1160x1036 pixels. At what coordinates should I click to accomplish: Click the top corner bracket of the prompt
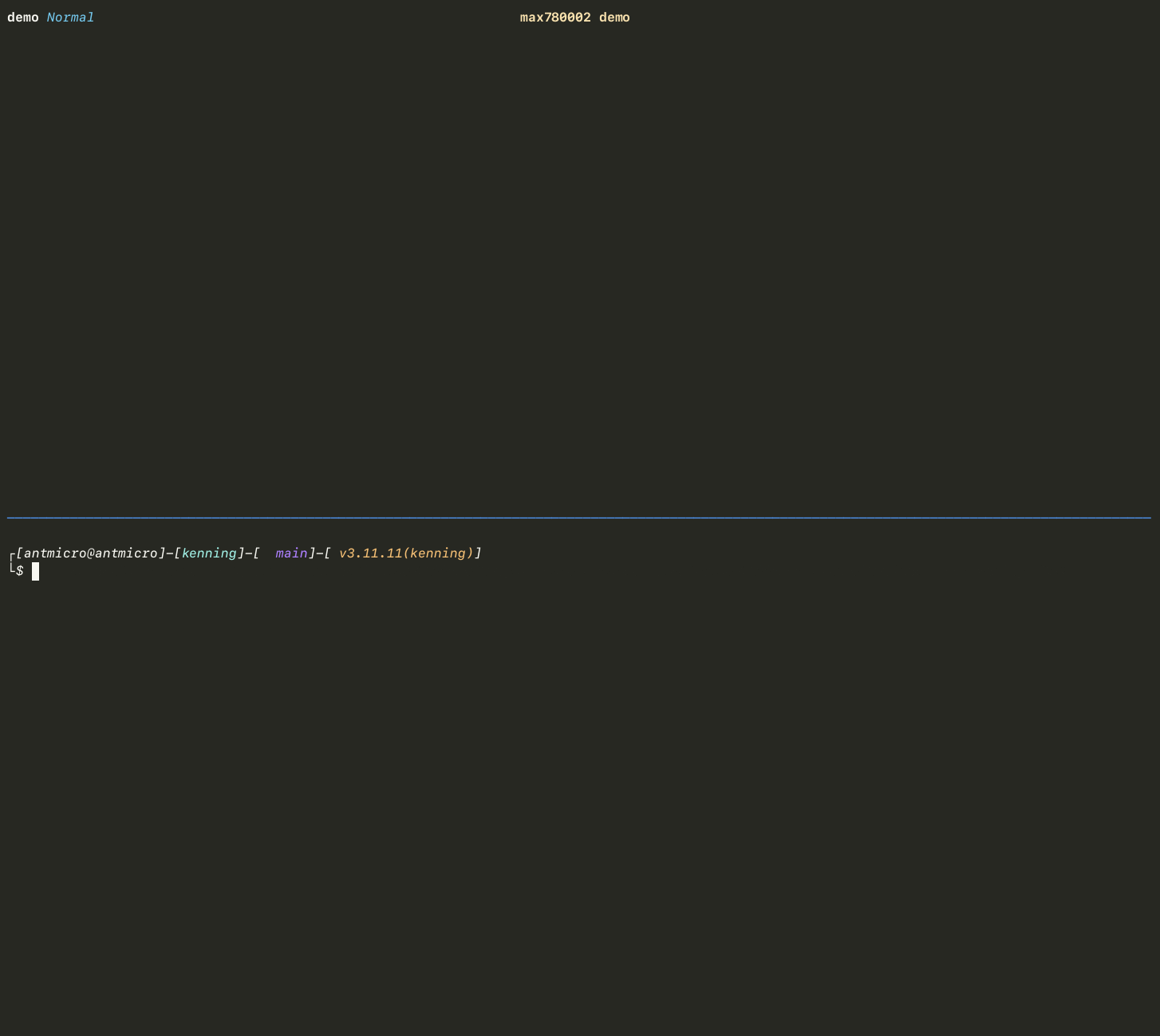click(x=11, y=556)
